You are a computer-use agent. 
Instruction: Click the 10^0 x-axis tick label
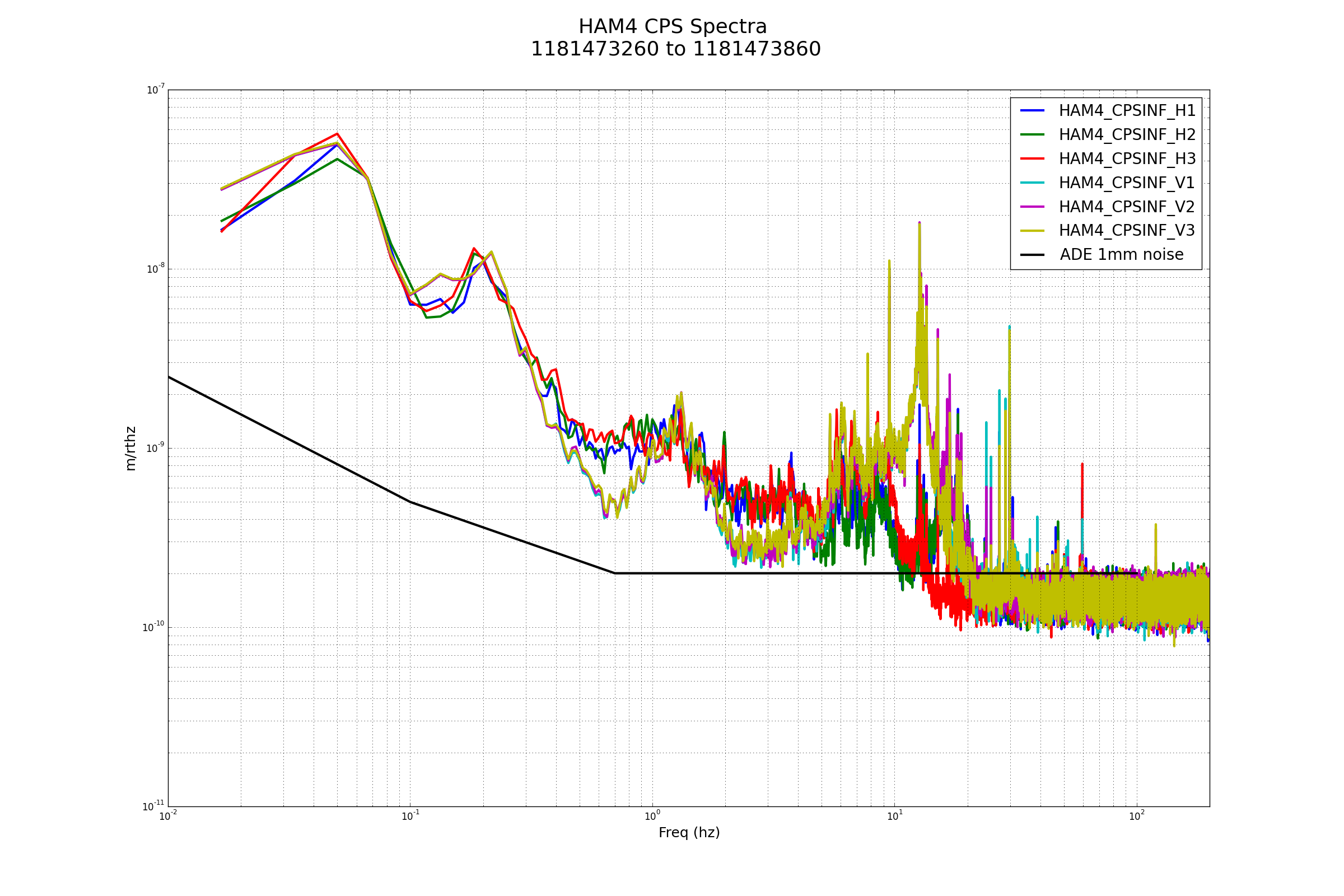[x=652, y=816]
